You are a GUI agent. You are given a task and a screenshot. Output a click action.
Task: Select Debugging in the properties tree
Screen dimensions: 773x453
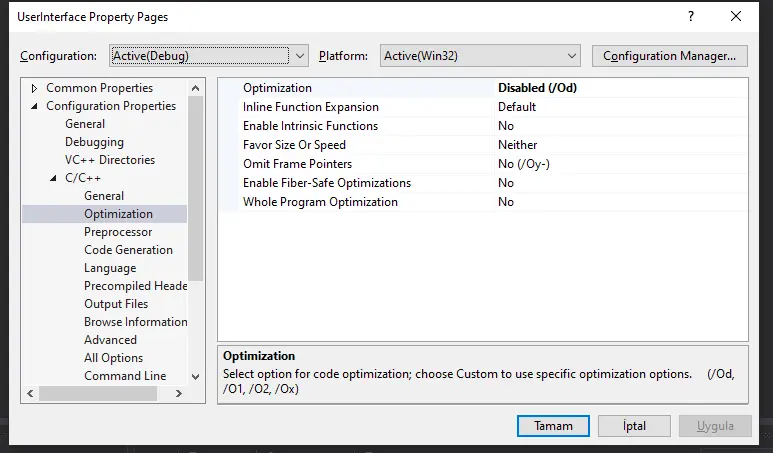point(94,142)
